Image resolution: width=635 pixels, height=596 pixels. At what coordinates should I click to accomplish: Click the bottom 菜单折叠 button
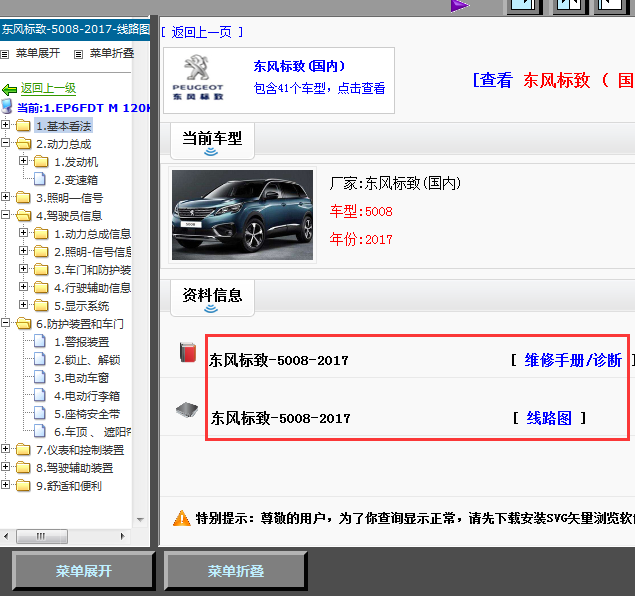236,571
